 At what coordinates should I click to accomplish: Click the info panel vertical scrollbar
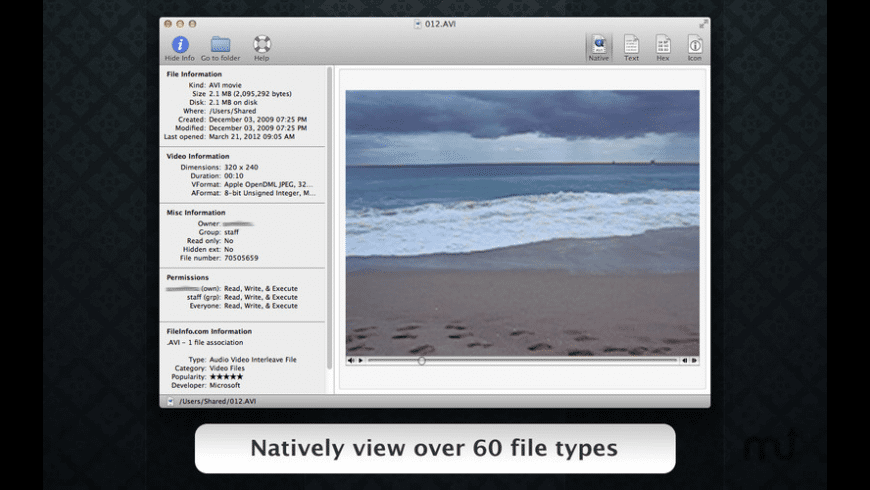point(330,219)
